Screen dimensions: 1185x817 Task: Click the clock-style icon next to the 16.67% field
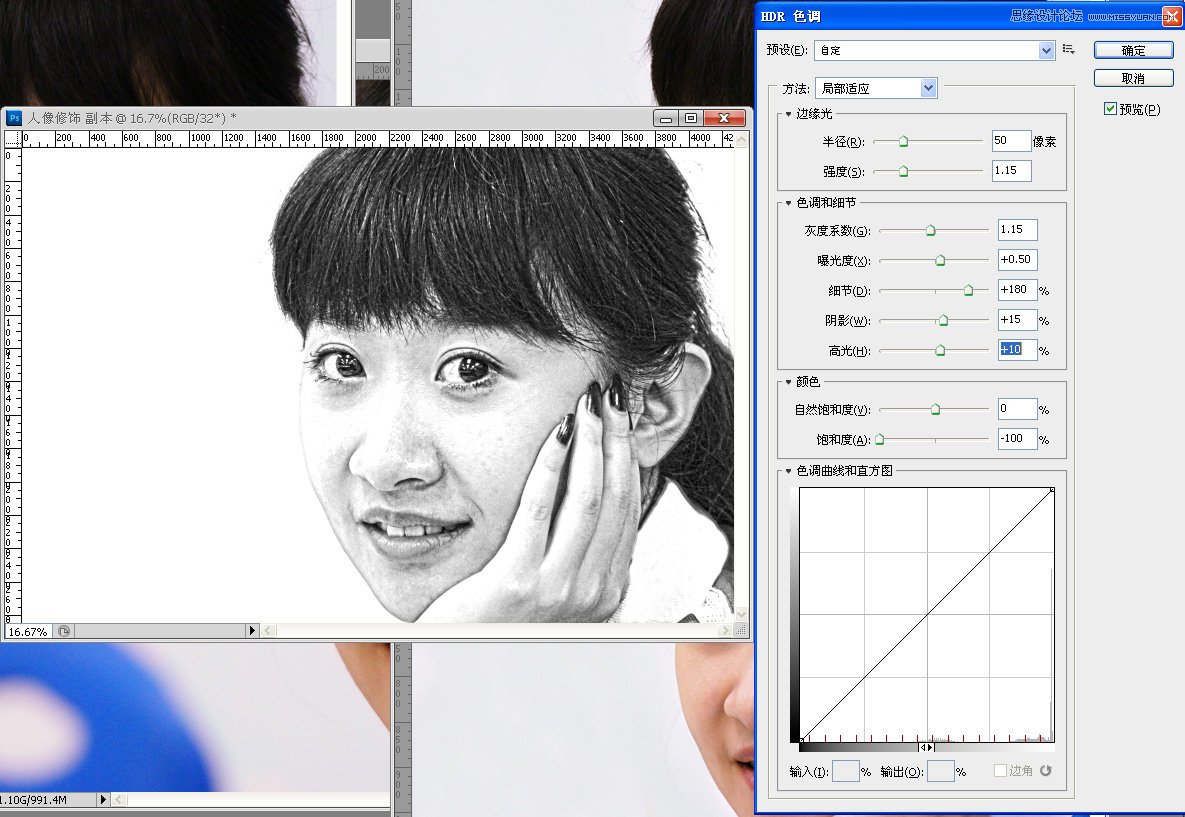point(64,631)
